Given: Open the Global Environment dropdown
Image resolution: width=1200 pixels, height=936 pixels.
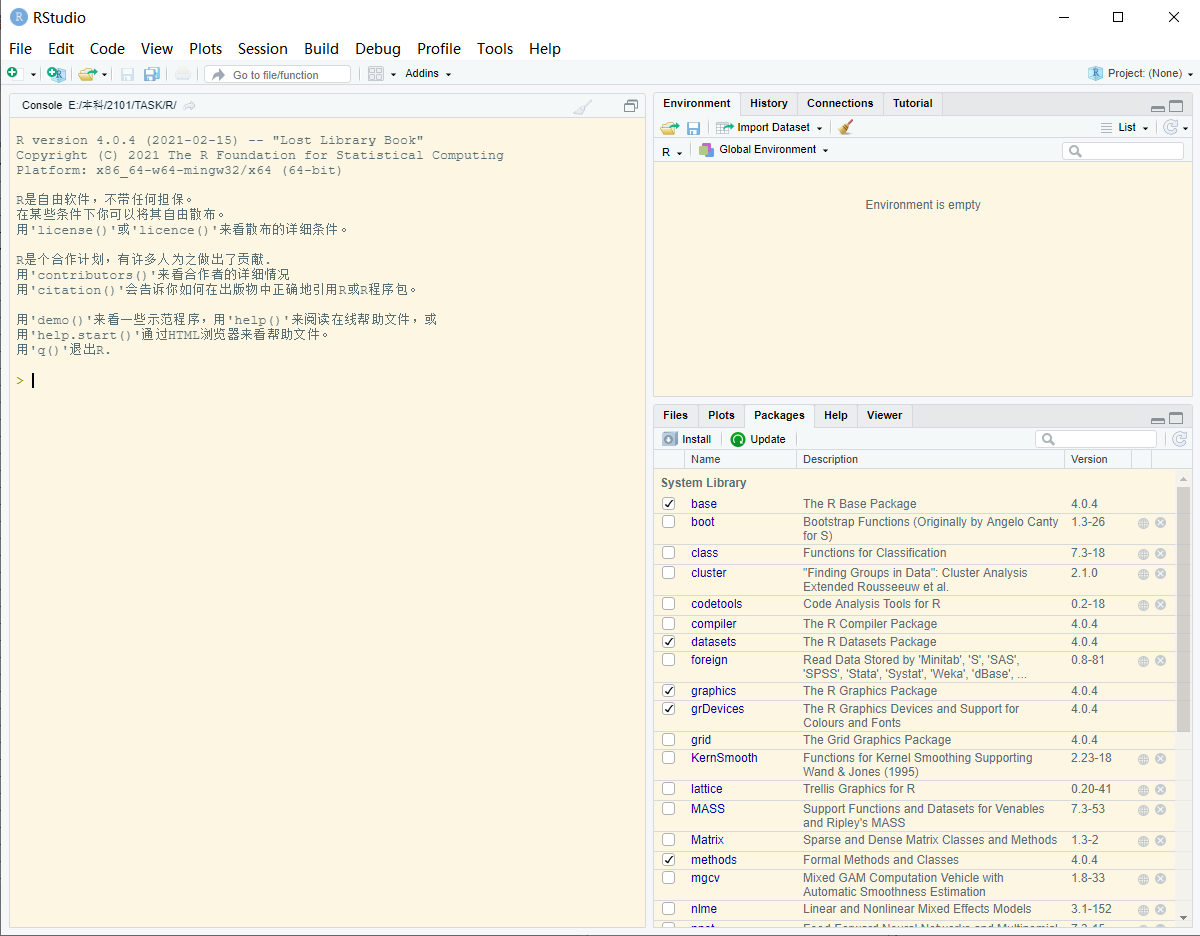Looking at the screenshot, I should [x=766, y=149].
